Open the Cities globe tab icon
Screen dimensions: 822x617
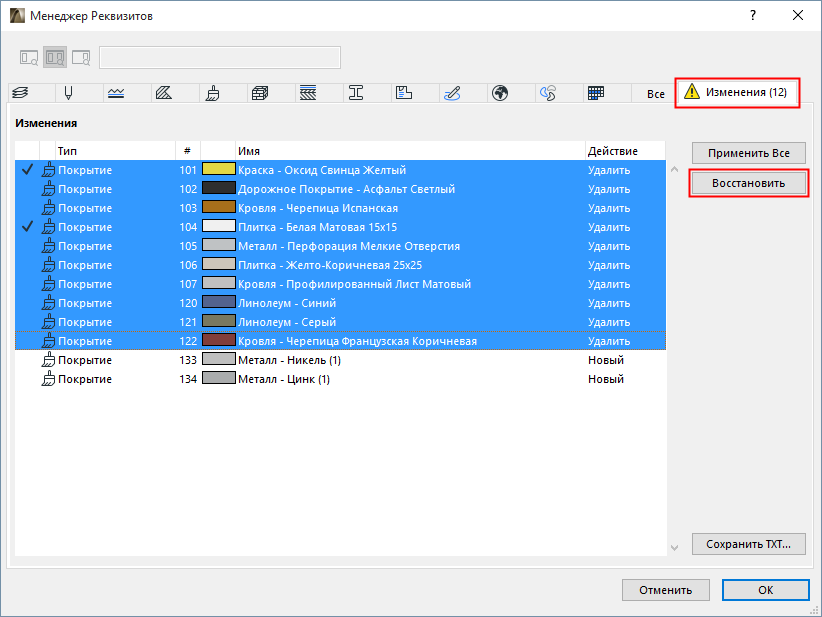[500, 93]
